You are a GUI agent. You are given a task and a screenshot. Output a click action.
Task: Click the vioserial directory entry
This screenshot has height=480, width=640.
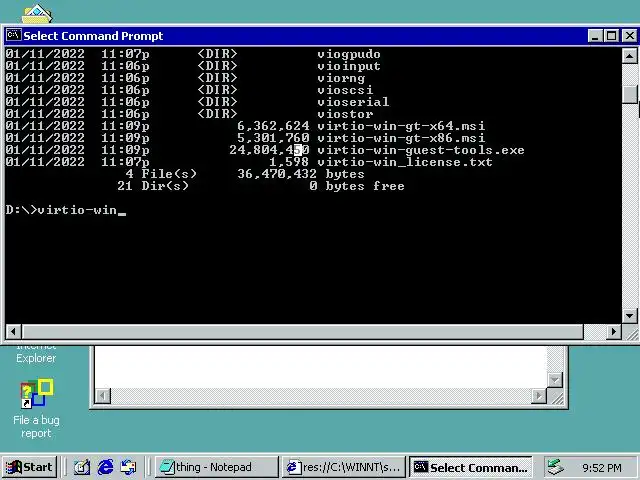(353, 102)
